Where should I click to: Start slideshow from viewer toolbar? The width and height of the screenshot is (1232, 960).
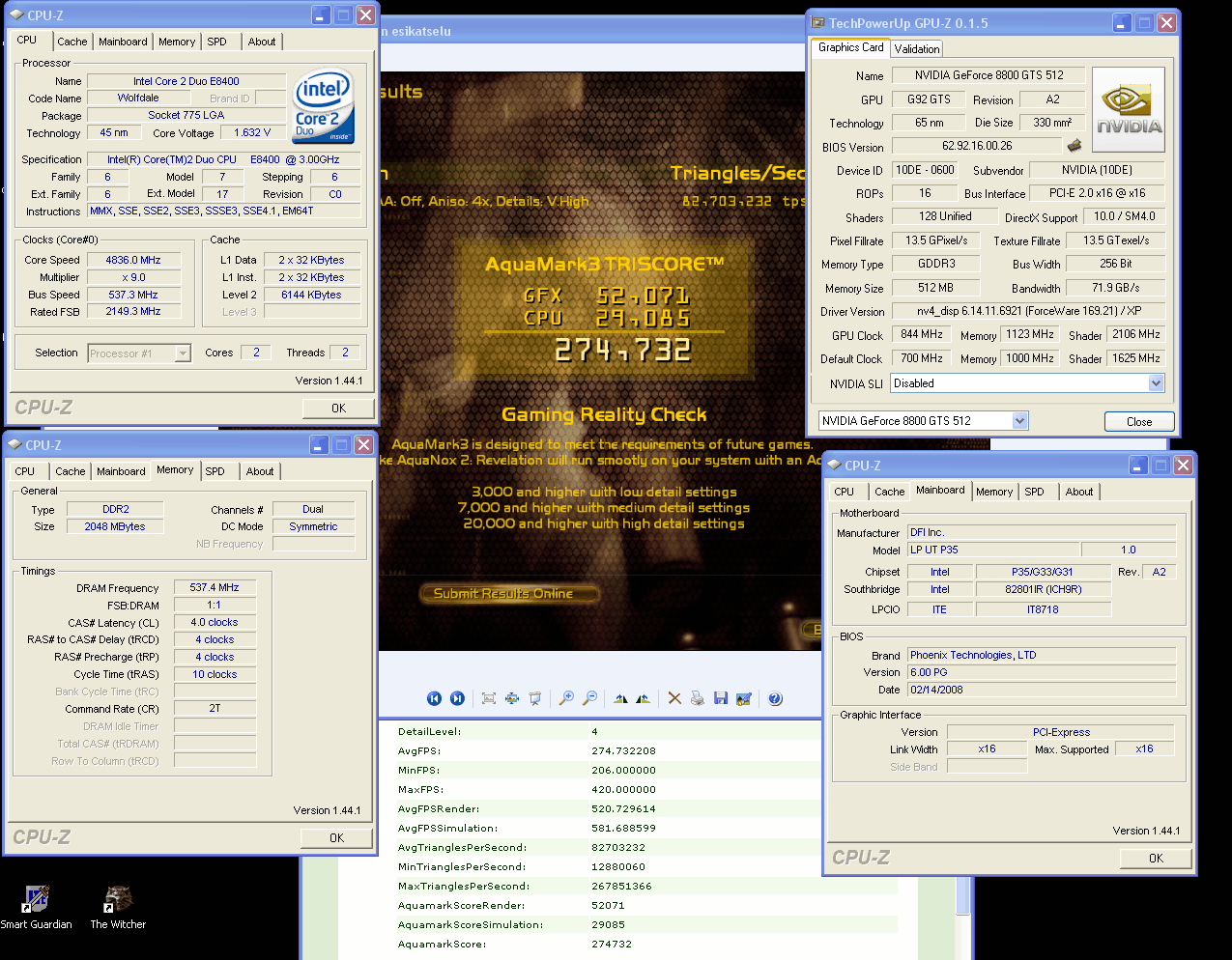(x=534, y=698)
